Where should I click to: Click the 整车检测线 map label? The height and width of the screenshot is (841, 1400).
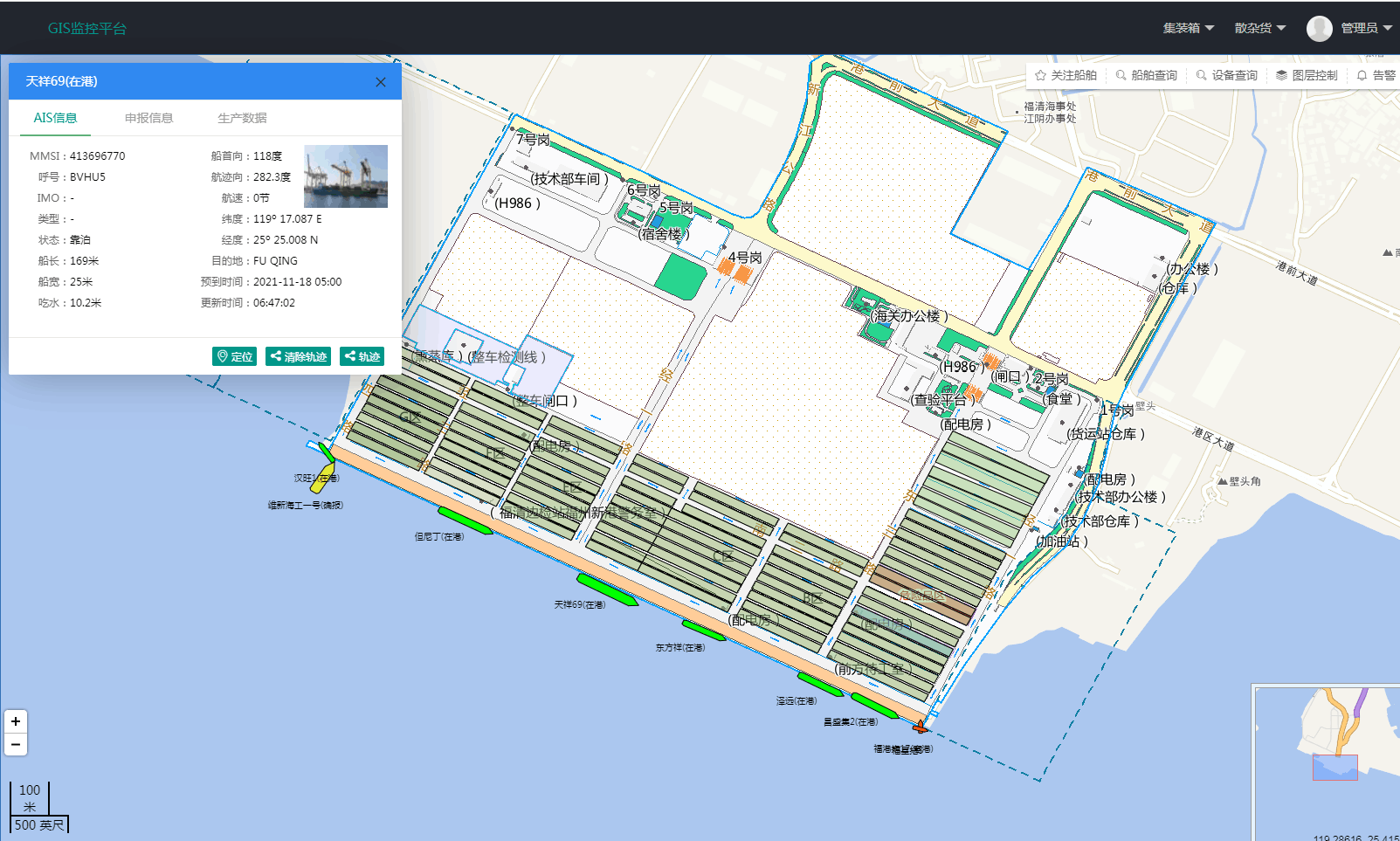point(507,357)
